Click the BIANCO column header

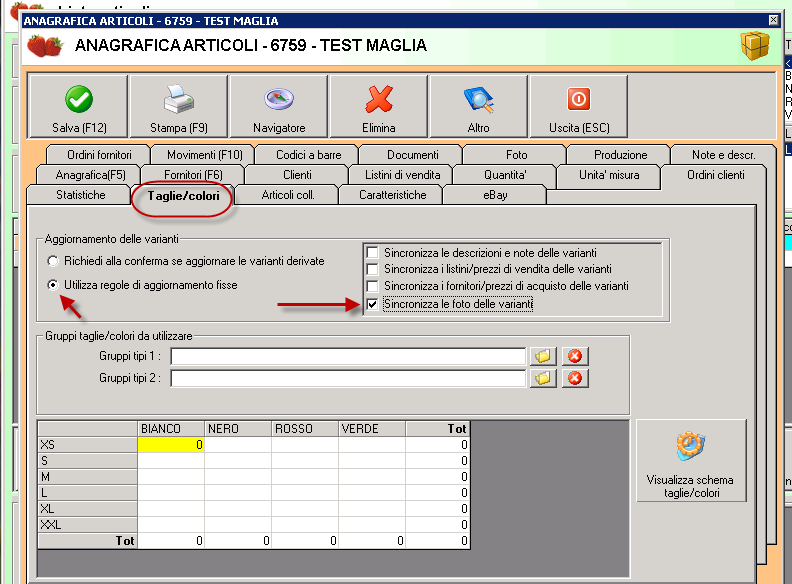[171, 429]
